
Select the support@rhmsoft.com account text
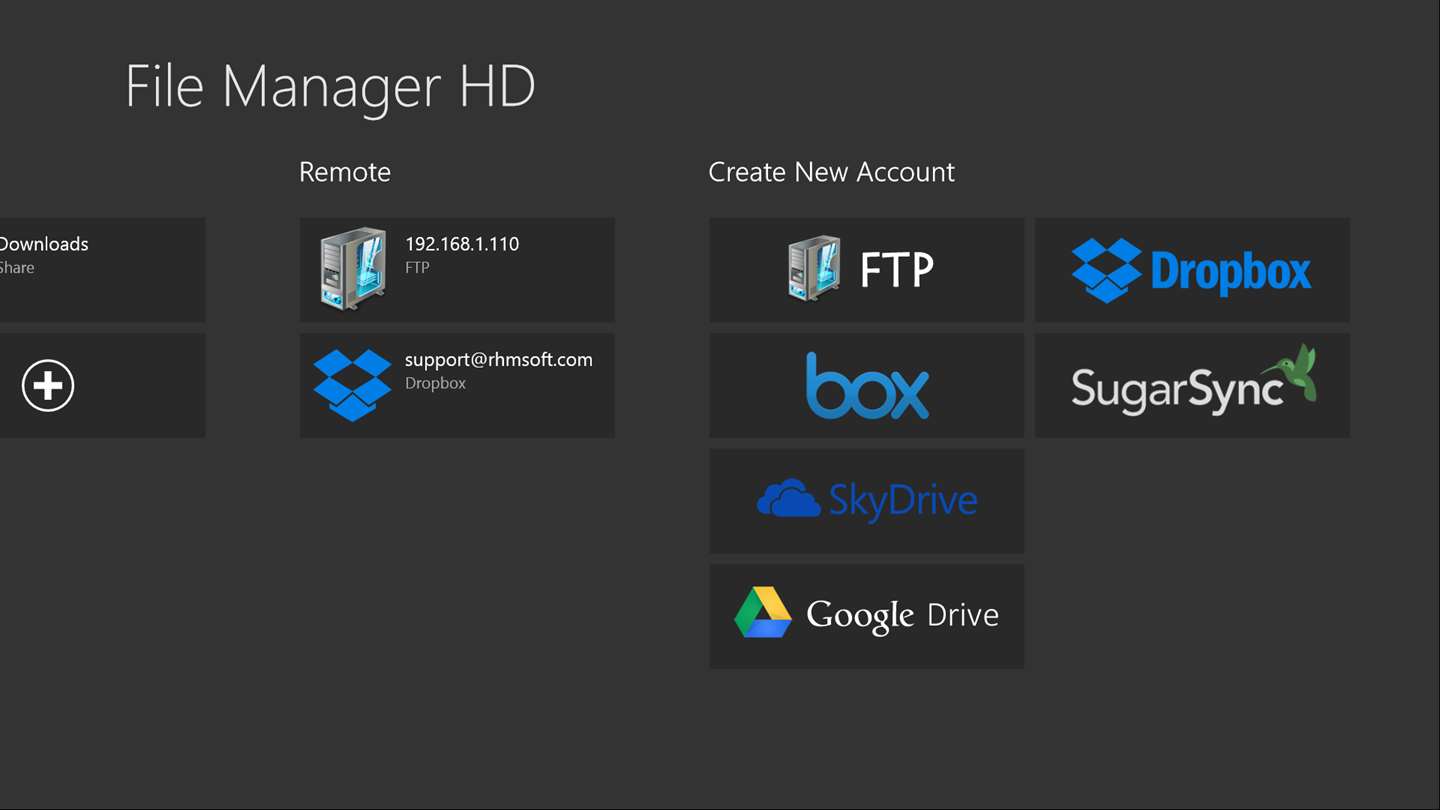tap(499, 360)
